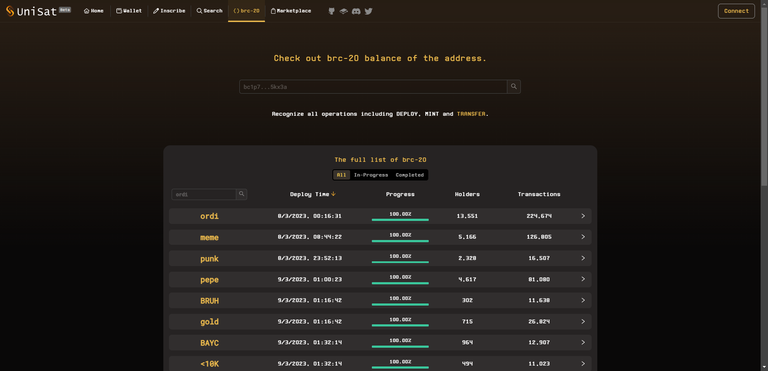This screenshot has height=371, width=768.
Task: Click the ticker search magnifier icon
Action: (241, 194)
